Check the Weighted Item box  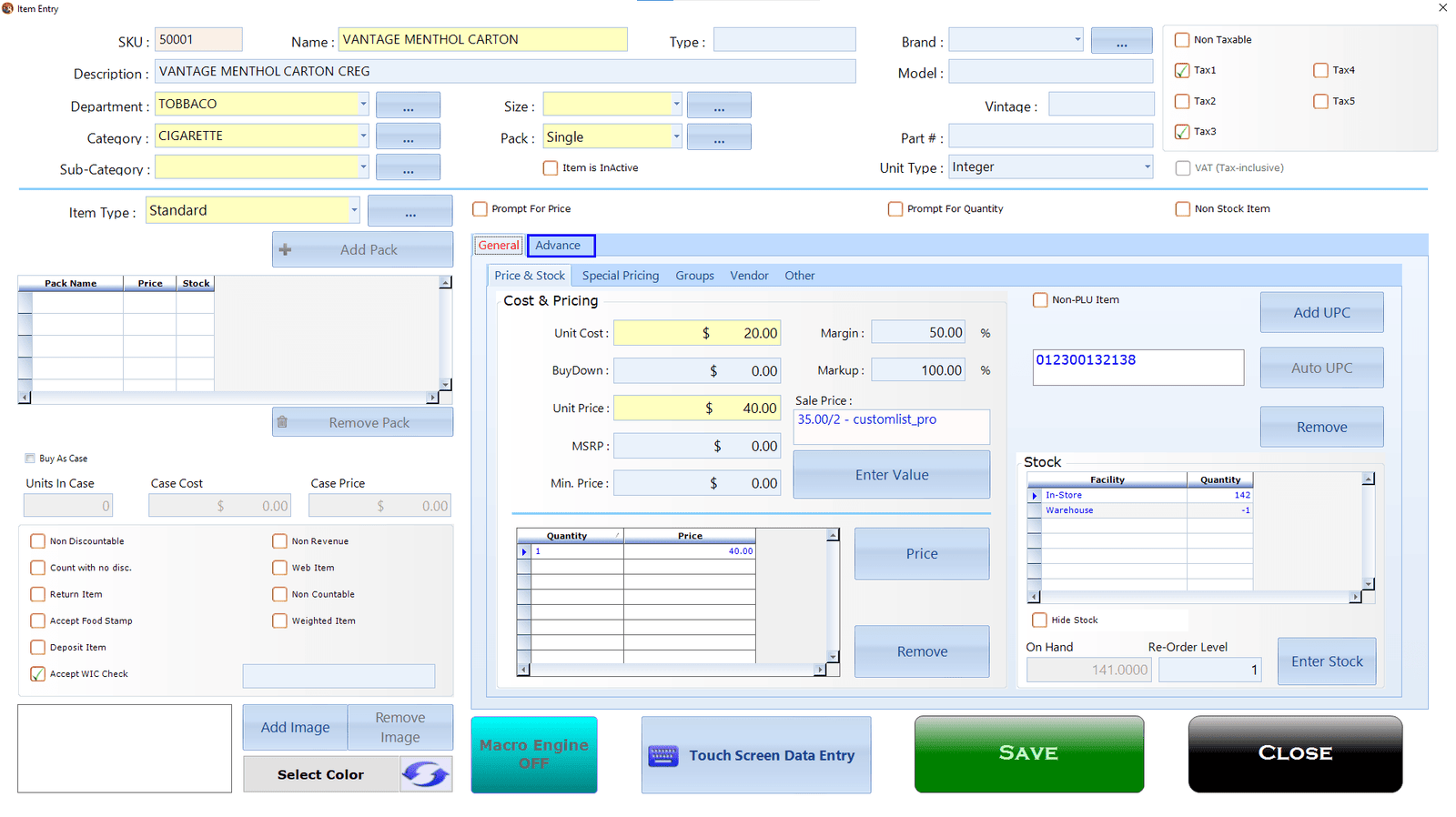point(279,620)
